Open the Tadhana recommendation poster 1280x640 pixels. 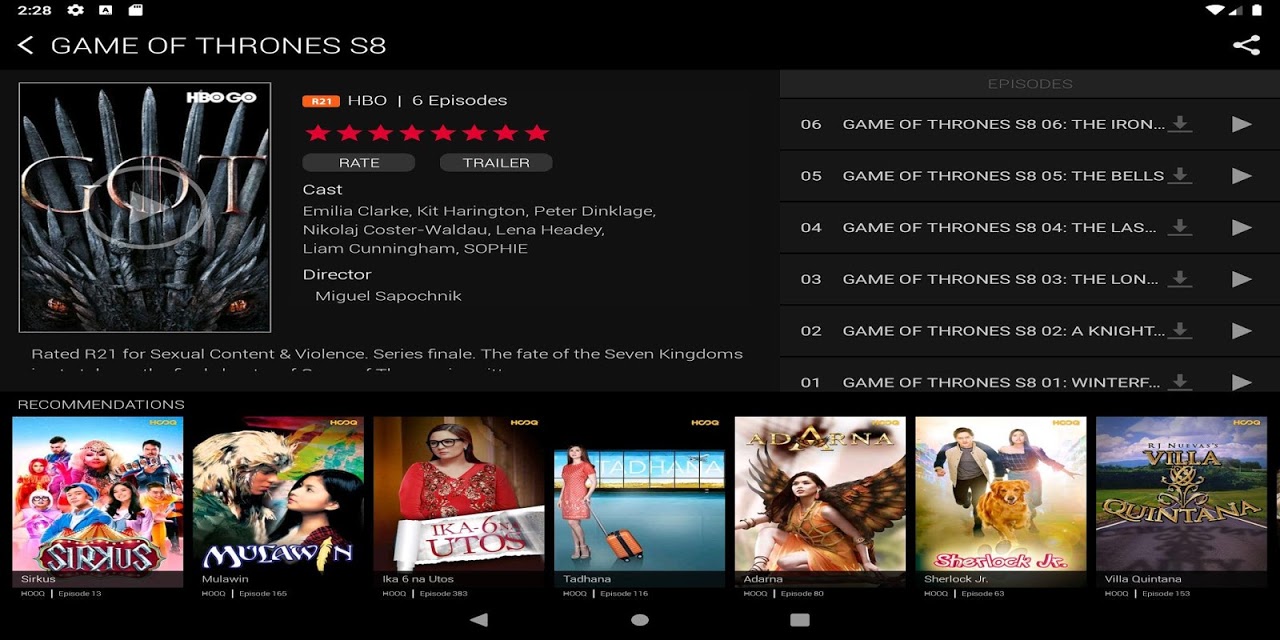pyautogui.click(x=639, y=501)
